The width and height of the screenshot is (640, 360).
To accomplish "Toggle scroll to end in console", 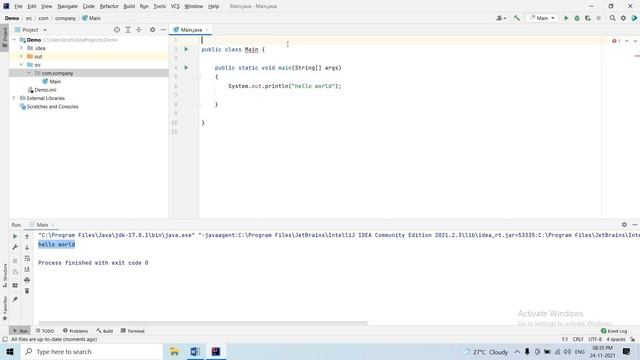I will click(27, 269).
